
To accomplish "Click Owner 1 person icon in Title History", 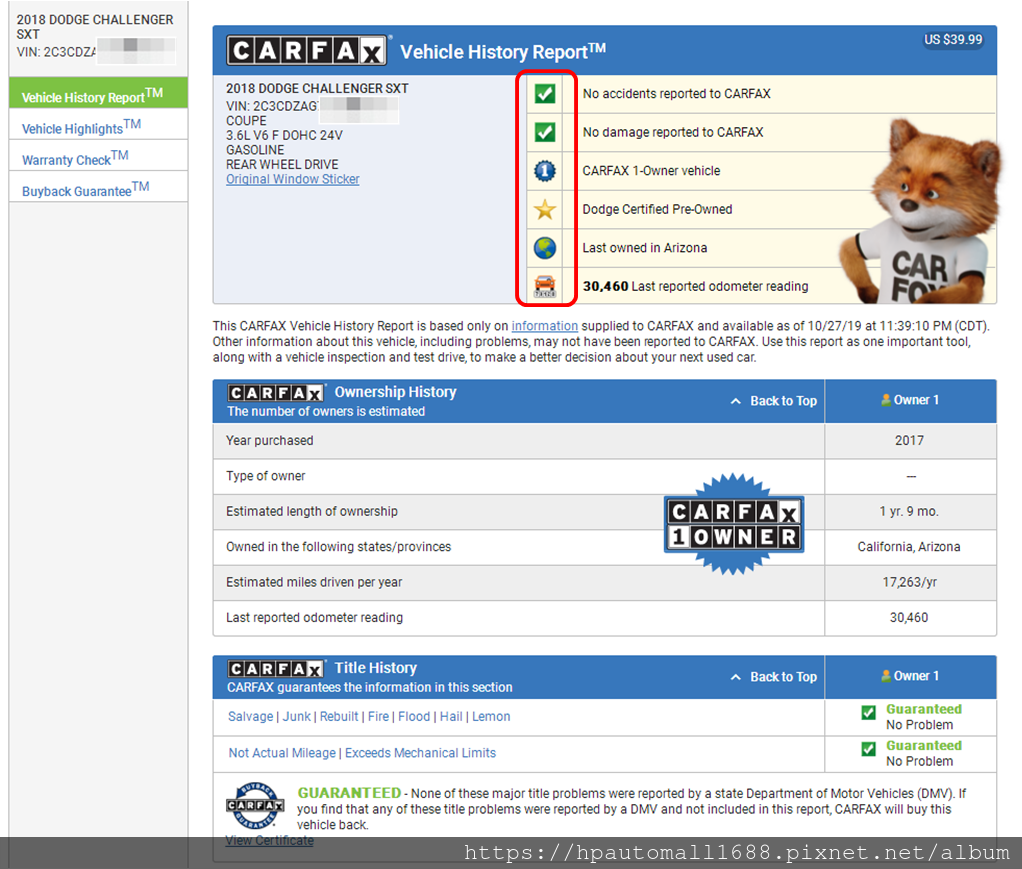I will coord(886,676).
